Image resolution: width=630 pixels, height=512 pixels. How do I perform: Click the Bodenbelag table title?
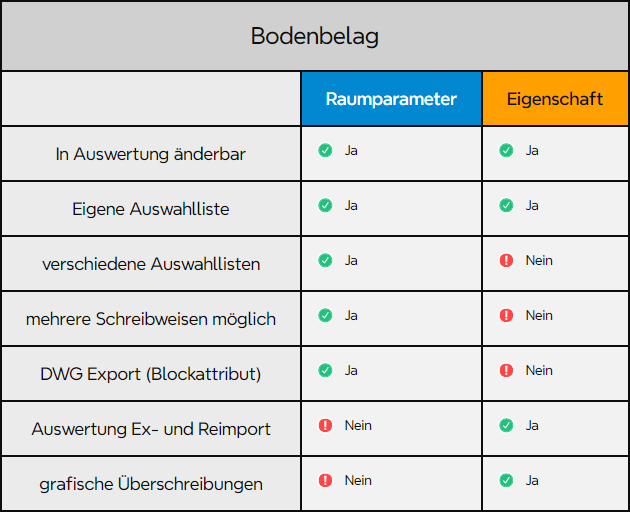(315, 36)
